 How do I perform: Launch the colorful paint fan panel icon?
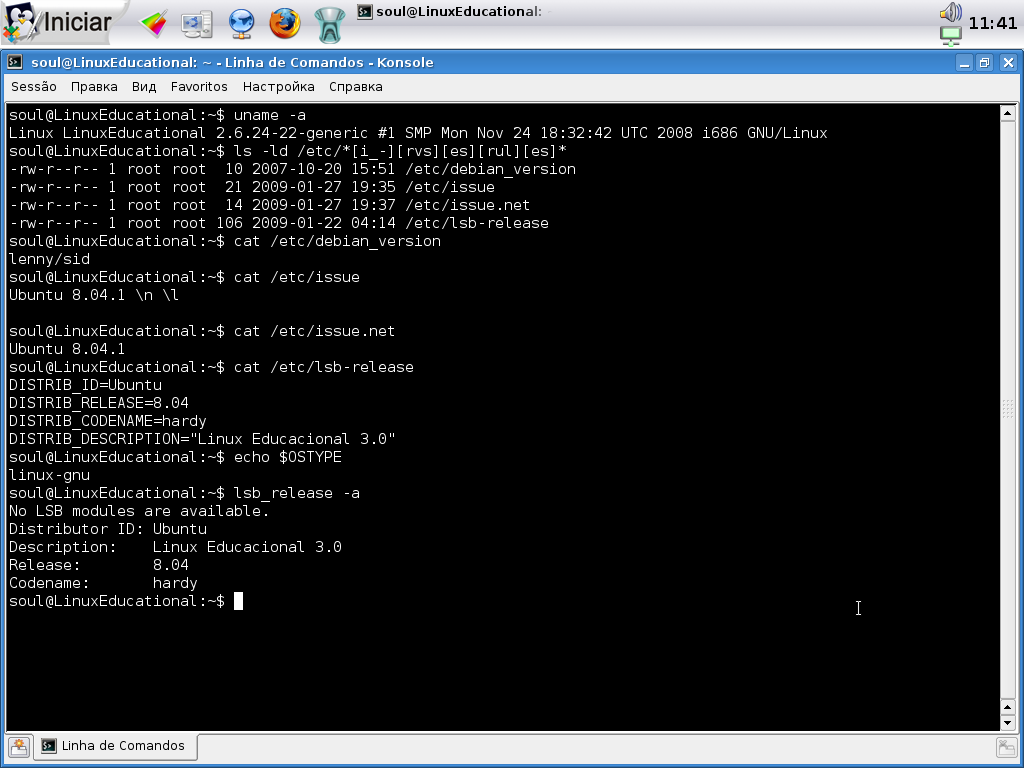click(154, 24)
